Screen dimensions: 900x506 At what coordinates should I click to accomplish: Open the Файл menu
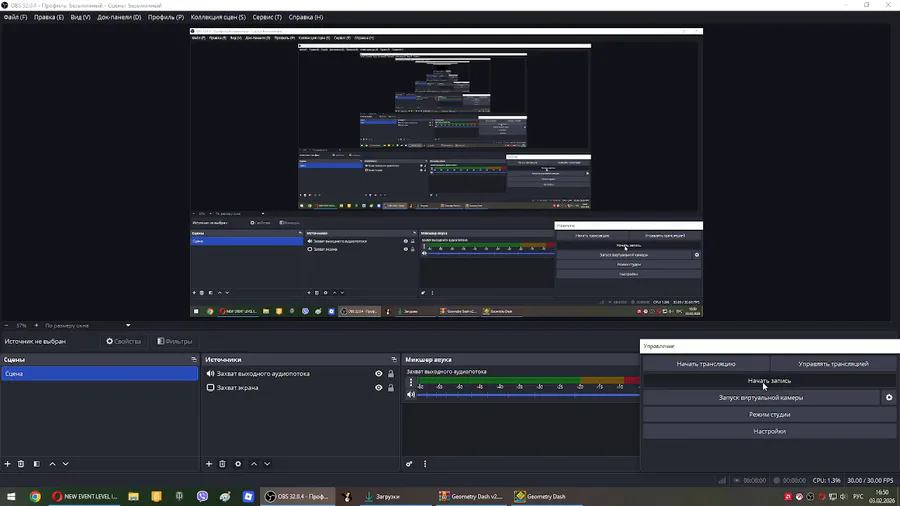(15, 17)
